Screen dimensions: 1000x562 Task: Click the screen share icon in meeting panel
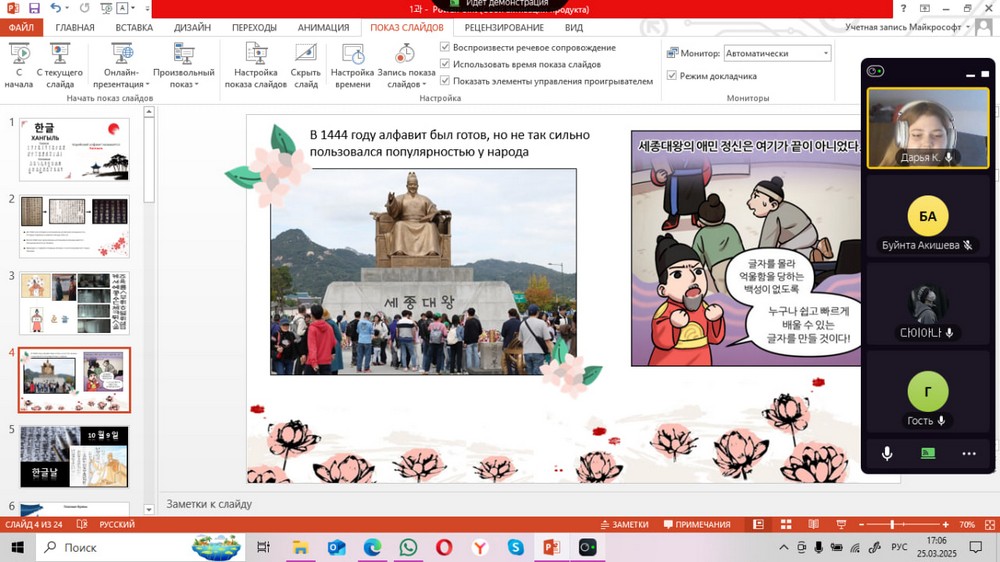pyautogui.click(x=928, y=453)
